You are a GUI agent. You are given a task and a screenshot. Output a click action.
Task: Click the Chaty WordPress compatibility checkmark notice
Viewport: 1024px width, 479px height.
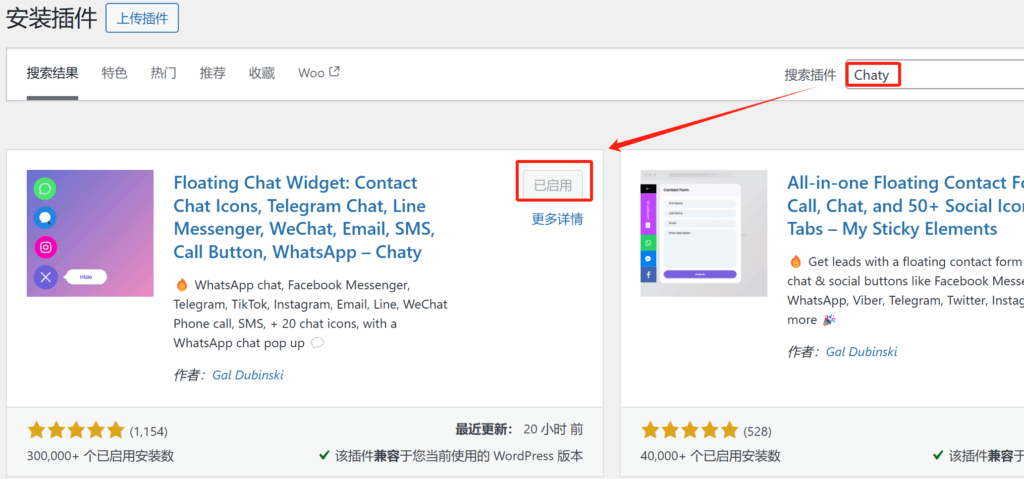tap(451, 455)
